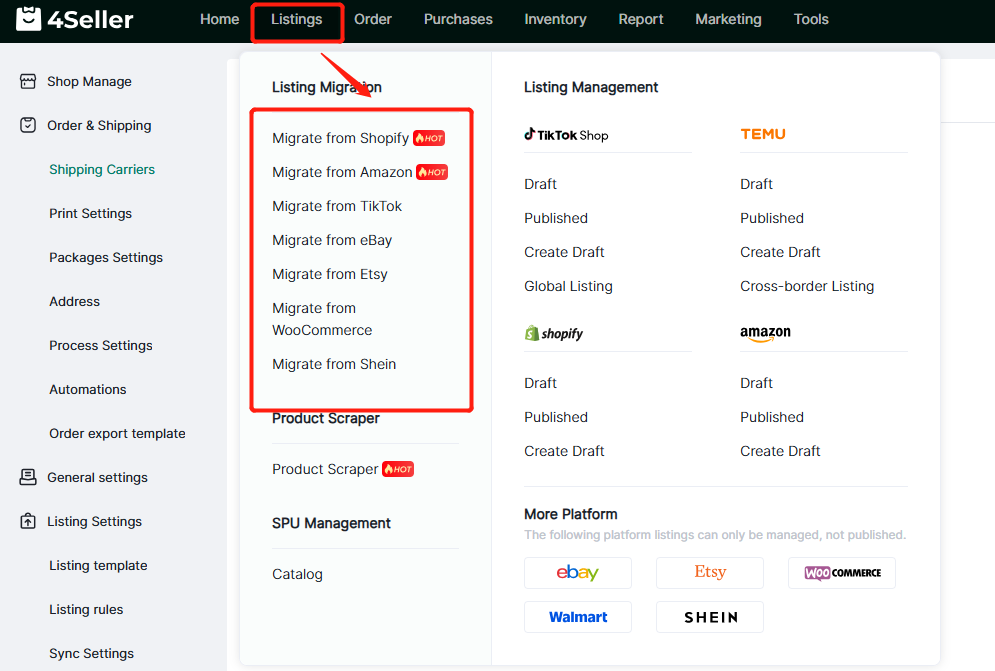
Task: Open the Walmart platform card
Action: (x=577, y=617)
